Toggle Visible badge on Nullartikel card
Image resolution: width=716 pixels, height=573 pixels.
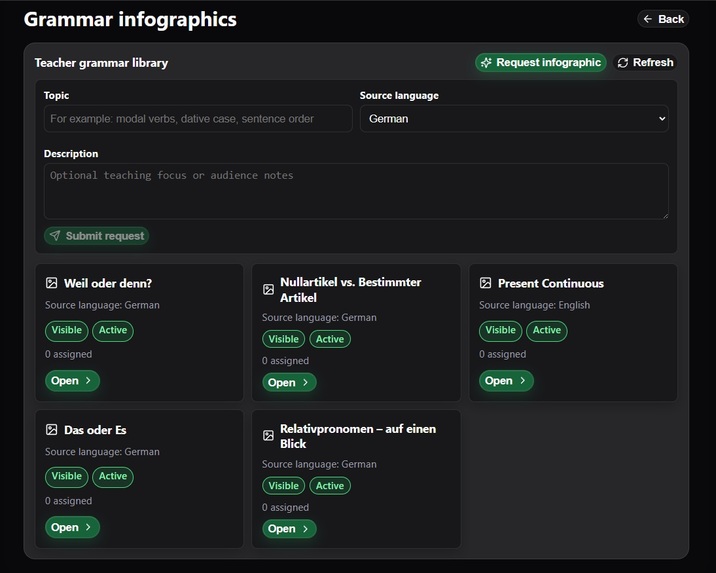(x=284, y=339)
